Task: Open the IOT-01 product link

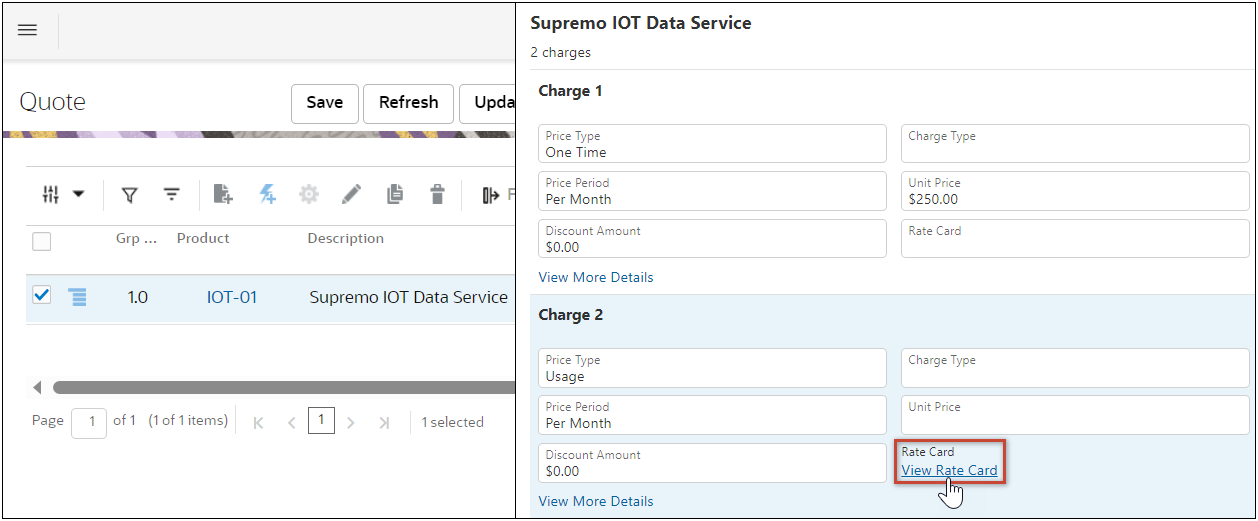Action: (232, 297)
